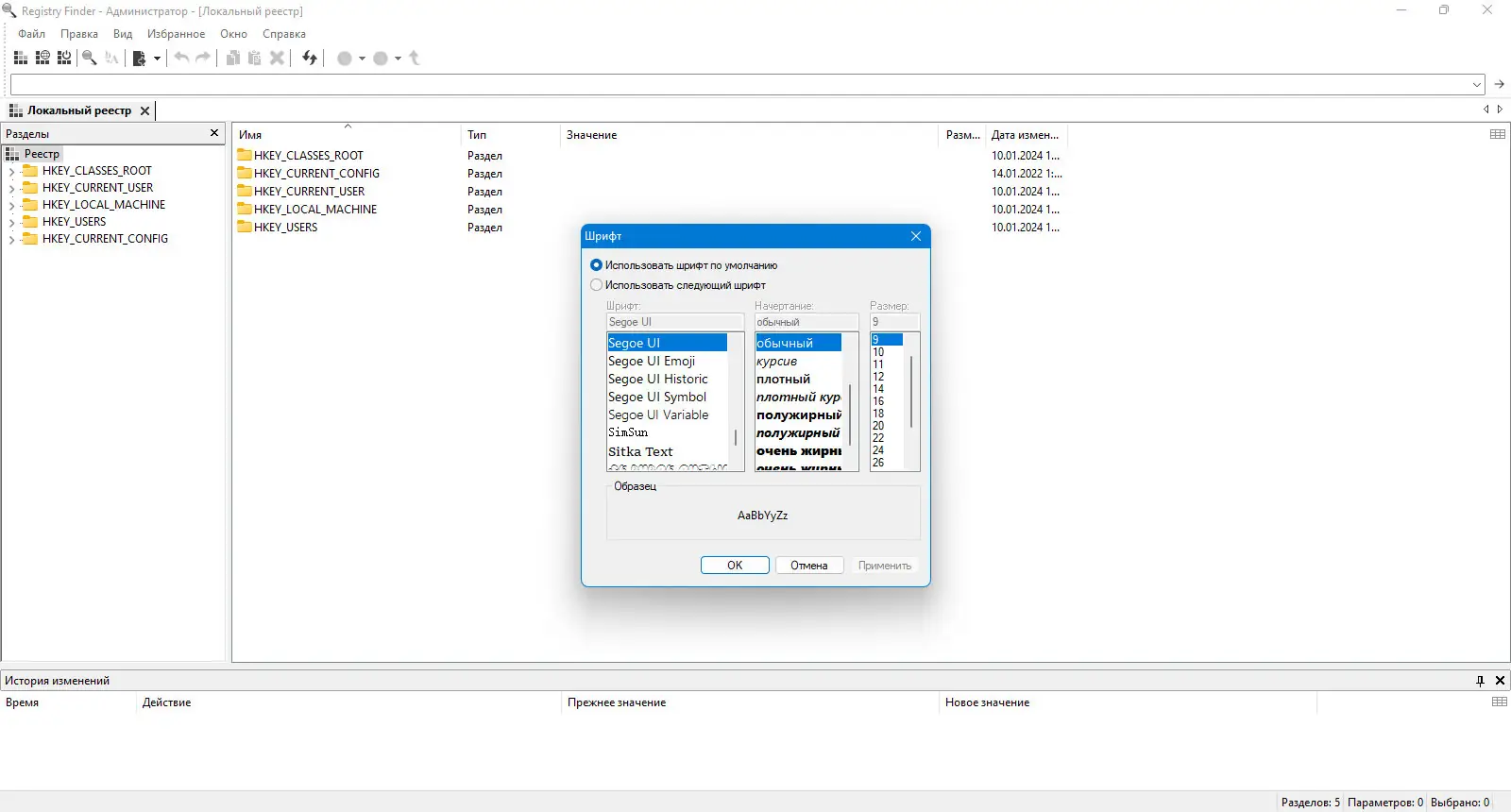This screenshot has height=812, width=1511.
Task: Close the Разделы panel
Action: tap(214, 133)
